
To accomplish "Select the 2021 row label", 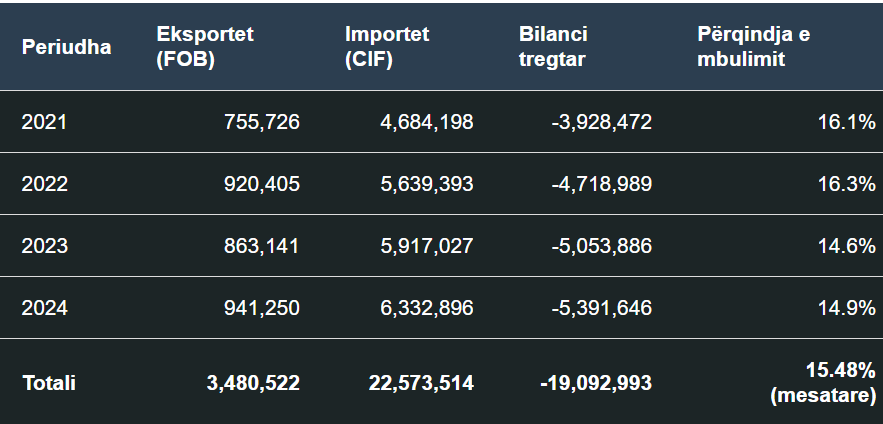I will point(44,122).
